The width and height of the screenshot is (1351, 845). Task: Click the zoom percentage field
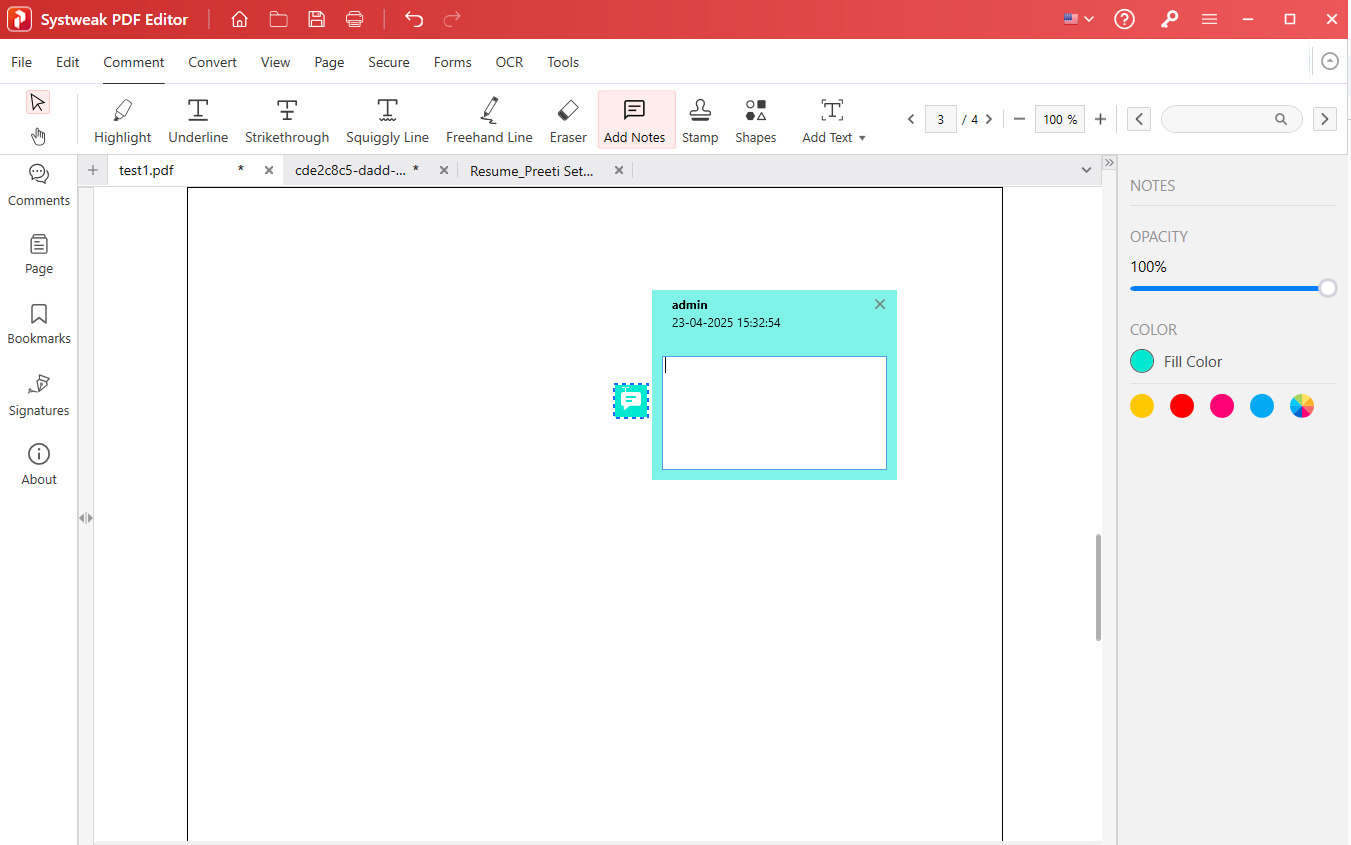tap(1060, 119)
